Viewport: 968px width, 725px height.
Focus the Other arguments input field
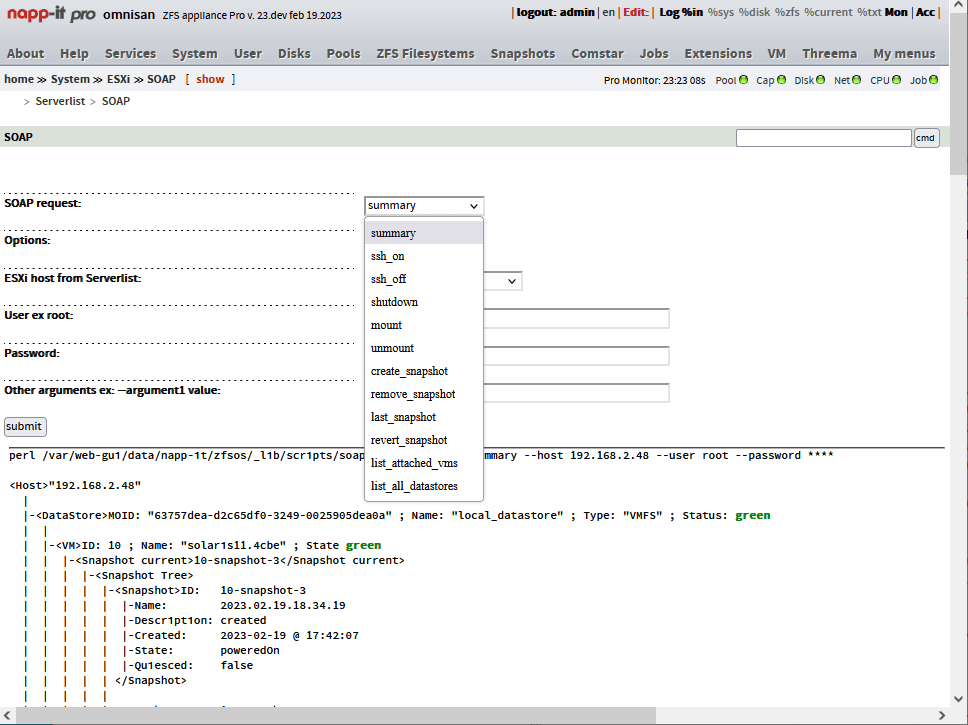pyautogui.click(x=577, y=393)
